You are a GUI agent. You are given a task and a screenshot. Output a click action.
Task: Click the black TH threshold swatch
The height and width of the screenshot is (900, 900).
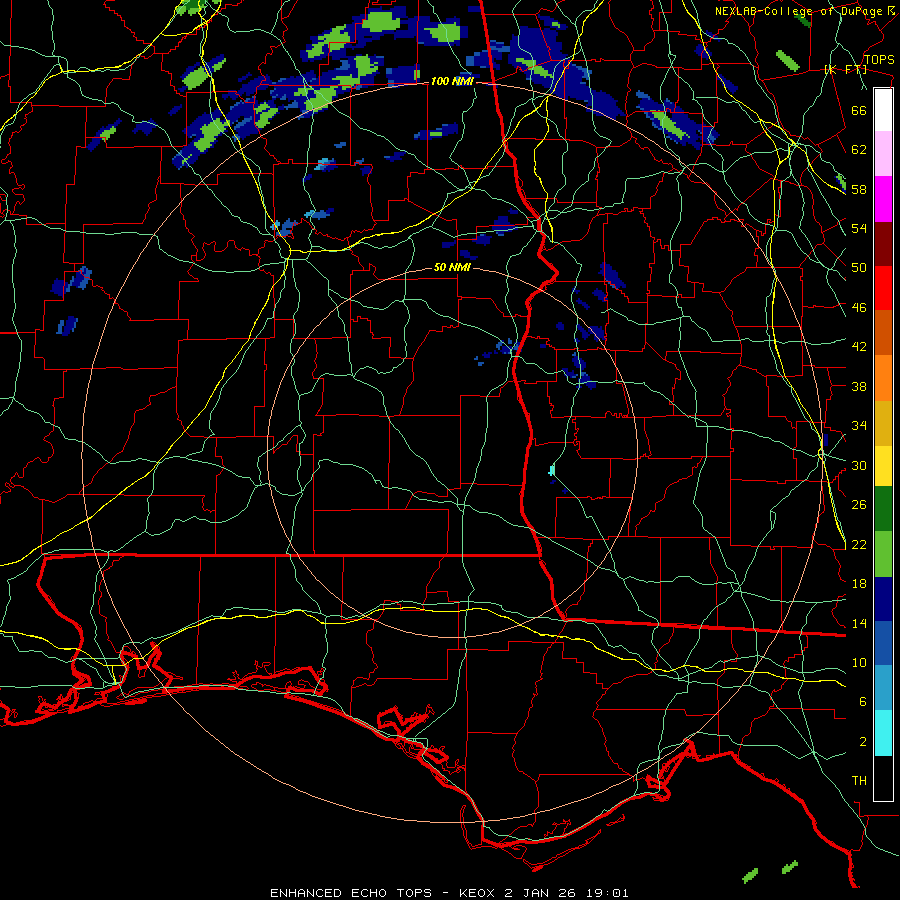[883, 778]
